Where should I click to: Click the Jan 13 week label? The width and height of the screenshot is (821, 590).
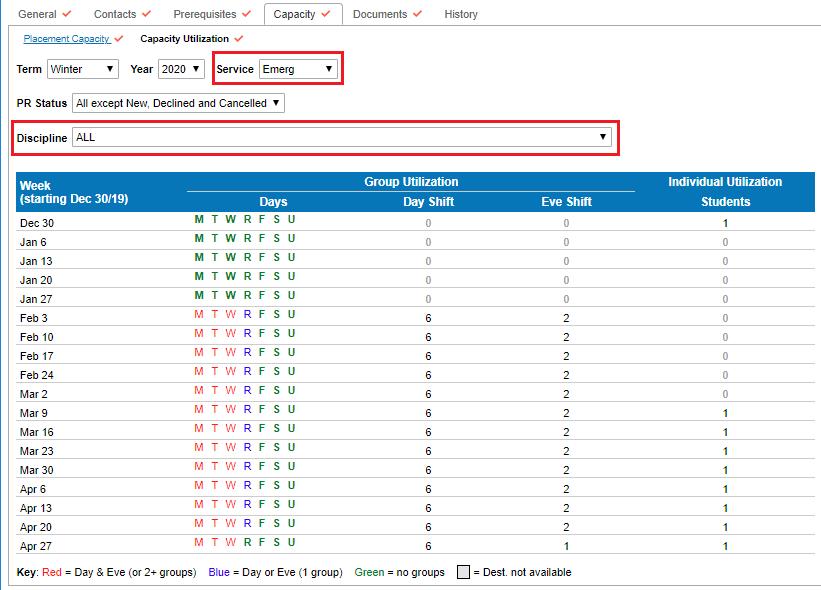point(36,261)
